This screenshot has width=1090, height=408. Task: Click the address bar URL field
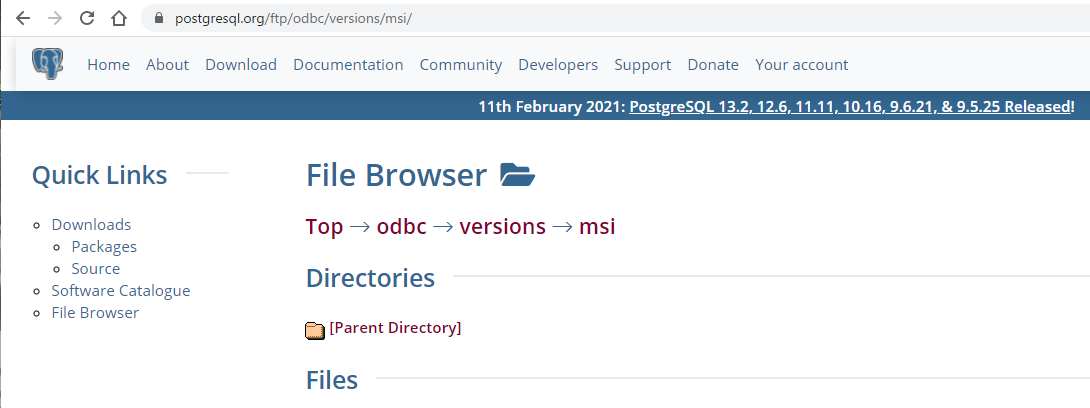(x=600, y=19)
